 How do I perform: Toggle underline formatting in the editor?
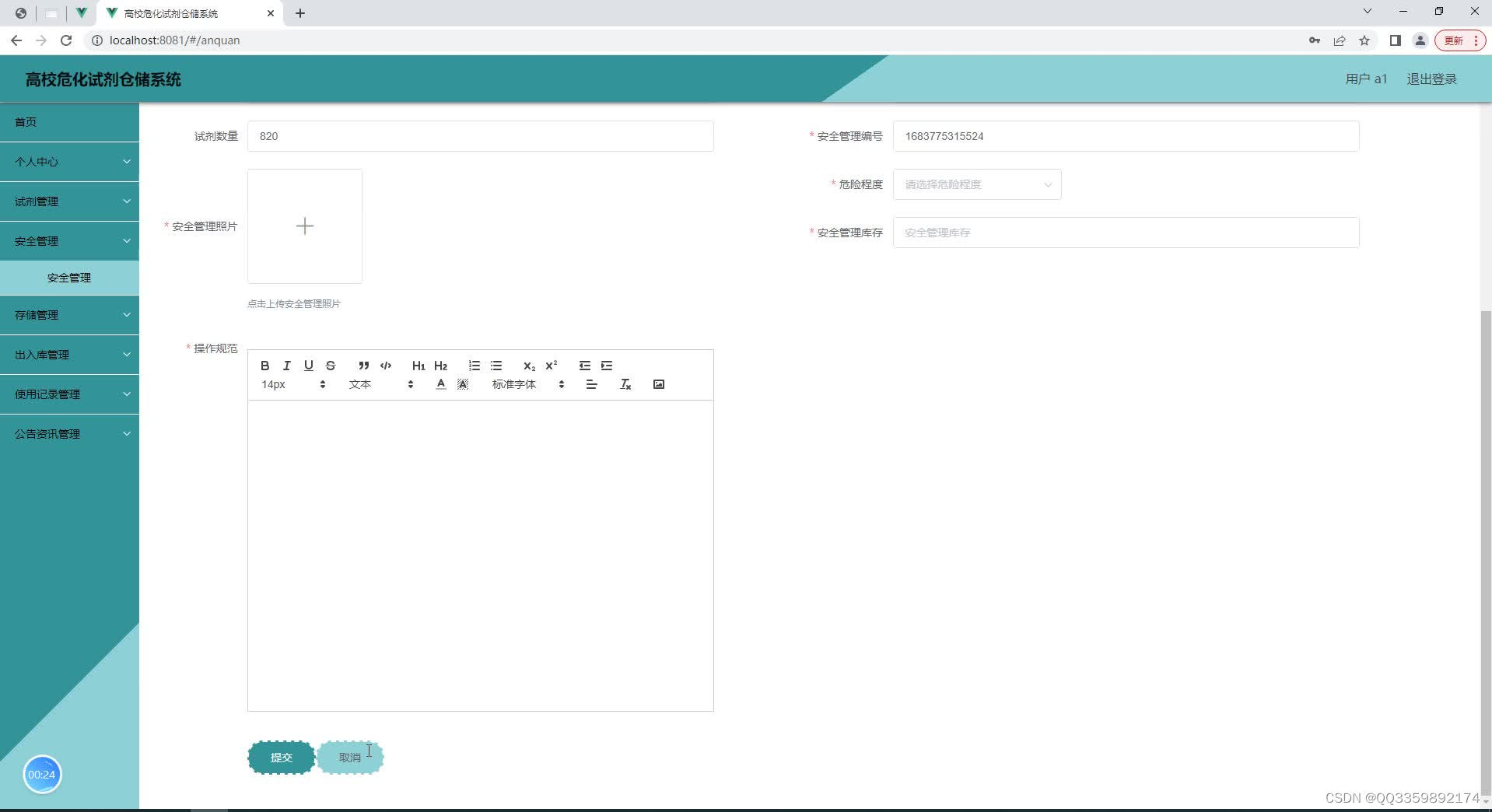[x=309, y=366]
